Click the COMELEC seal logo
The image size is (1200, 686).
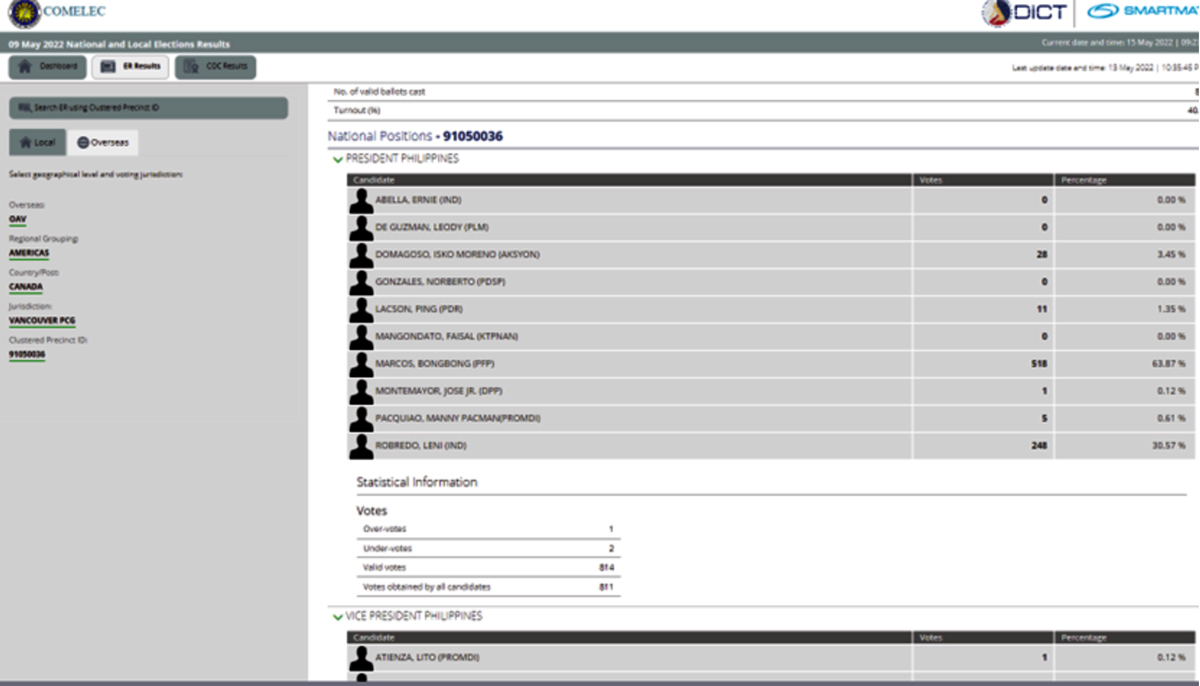(24, 13)
